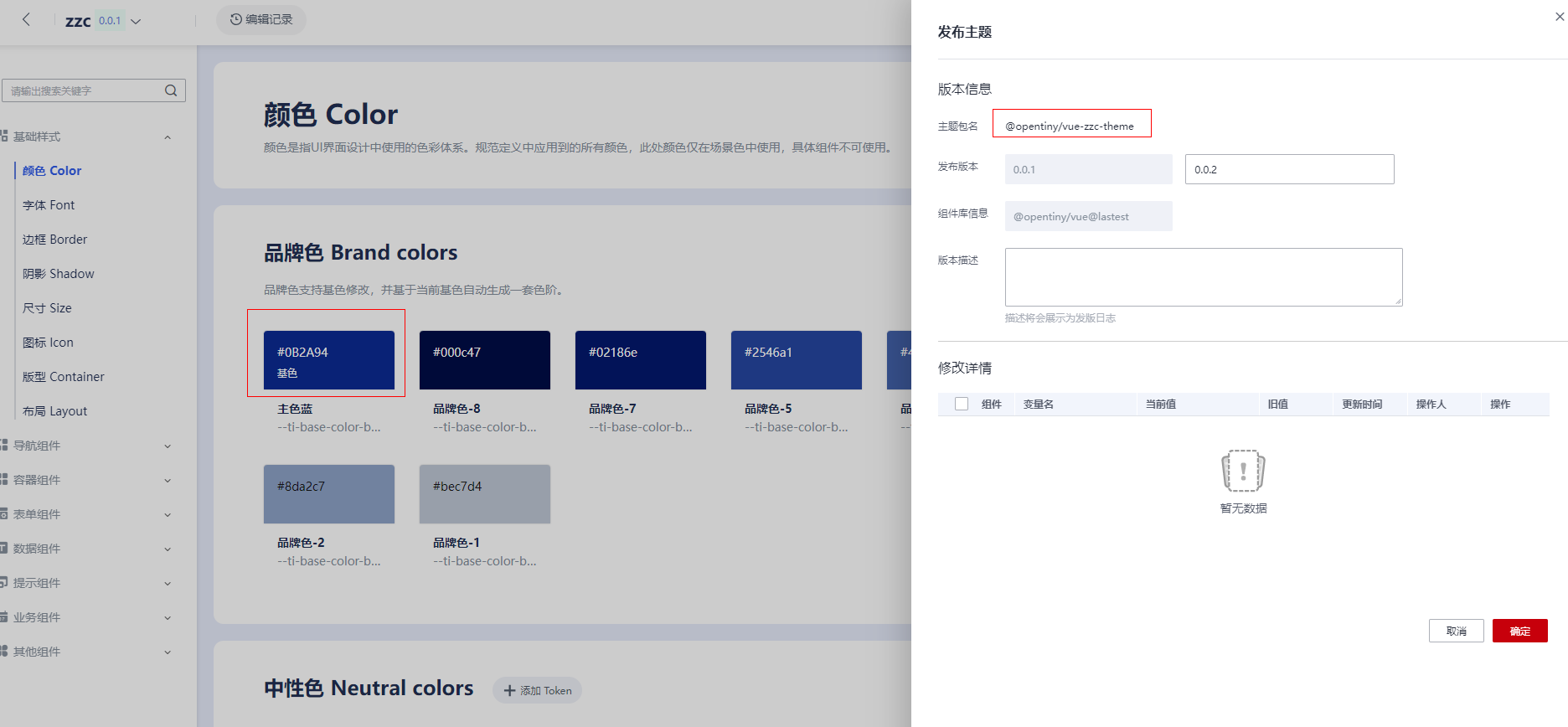This screenshot has height=727, width=1568.
Task: Click the @opentiny/vue@lastest library field
Action: 1089,216
